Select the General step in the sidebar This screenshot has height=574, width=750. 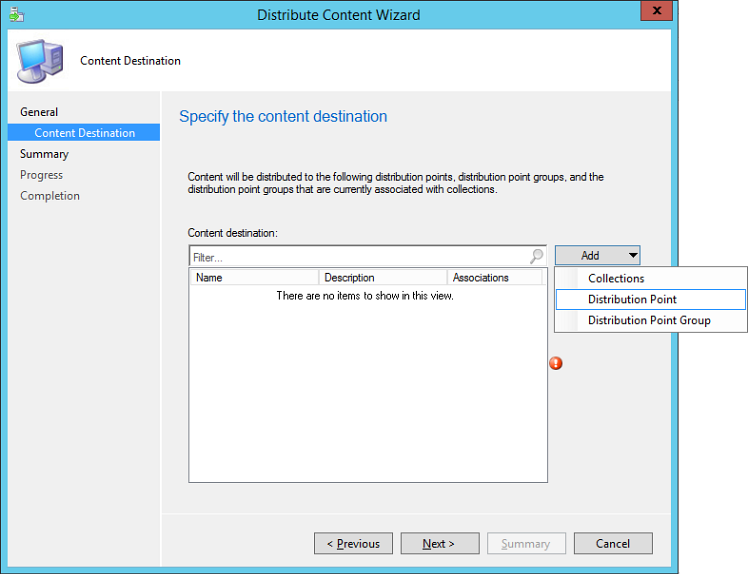[39, 112]
